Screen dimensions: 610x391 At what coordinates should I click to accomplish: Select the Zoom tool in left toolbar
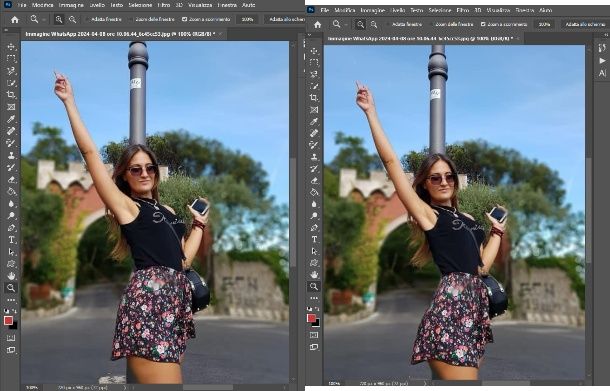(11, 288)
